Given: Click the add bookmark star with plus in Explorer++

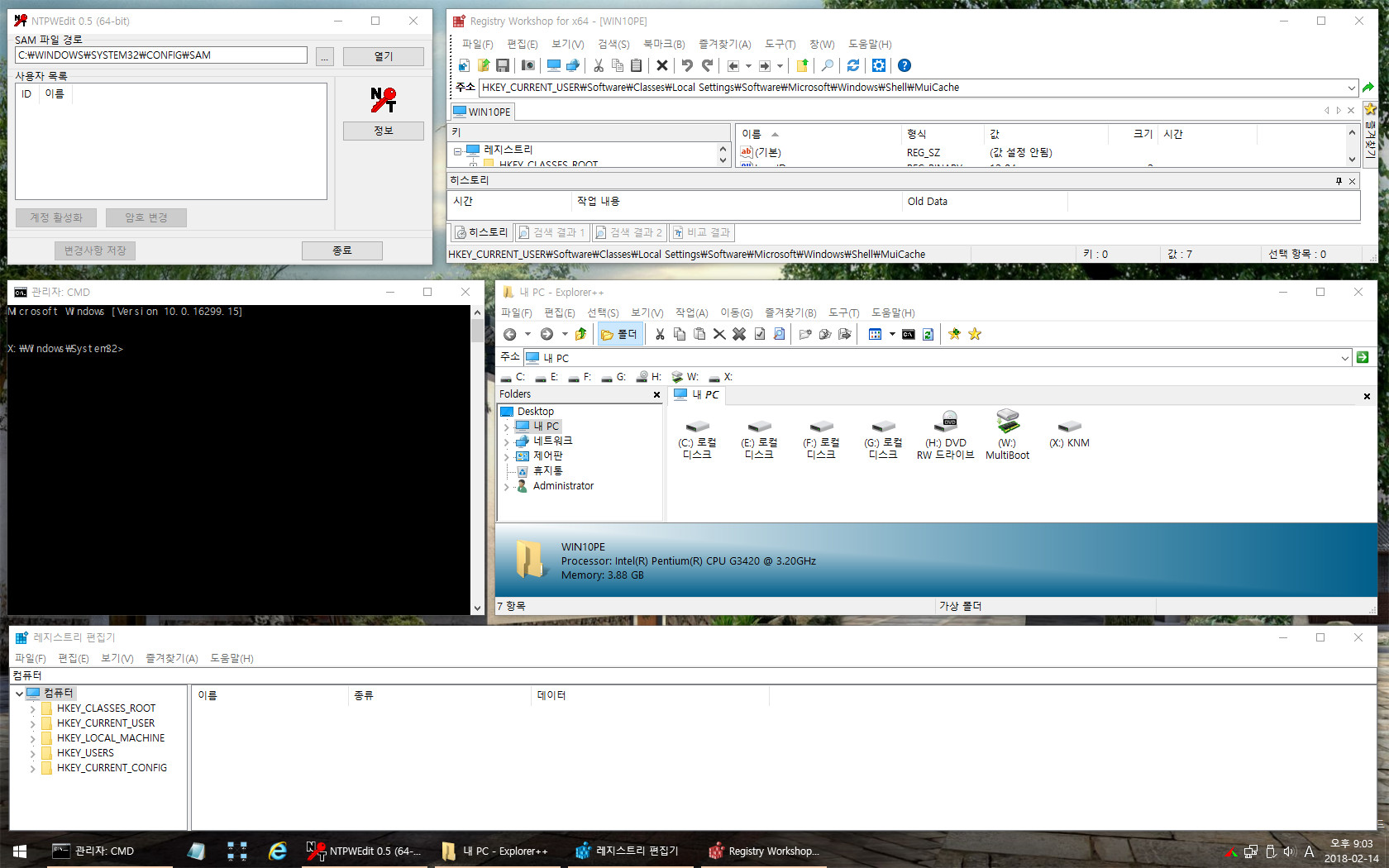Looking at the screenshot, I should tap(955, 334).
